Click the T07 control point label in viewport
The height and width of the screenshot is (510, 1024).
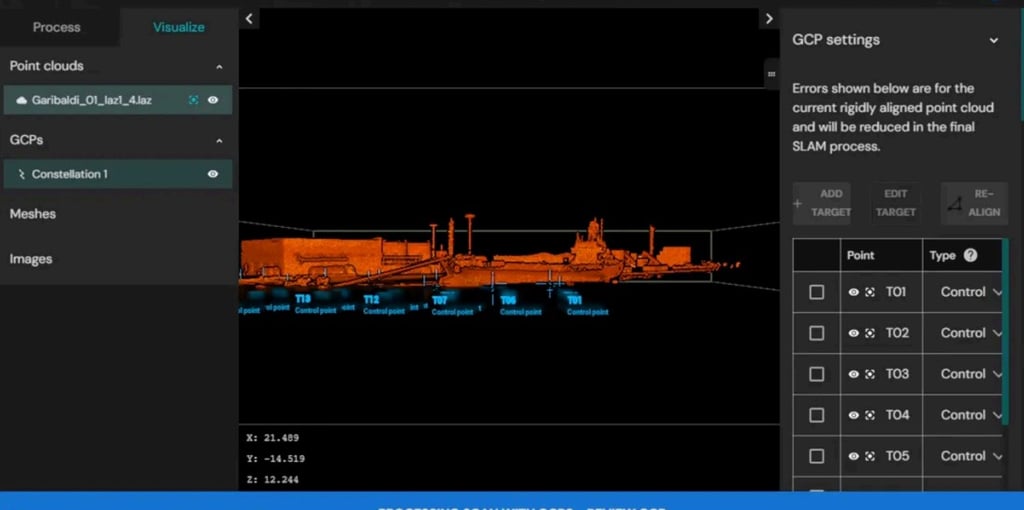tap(452, 306)
